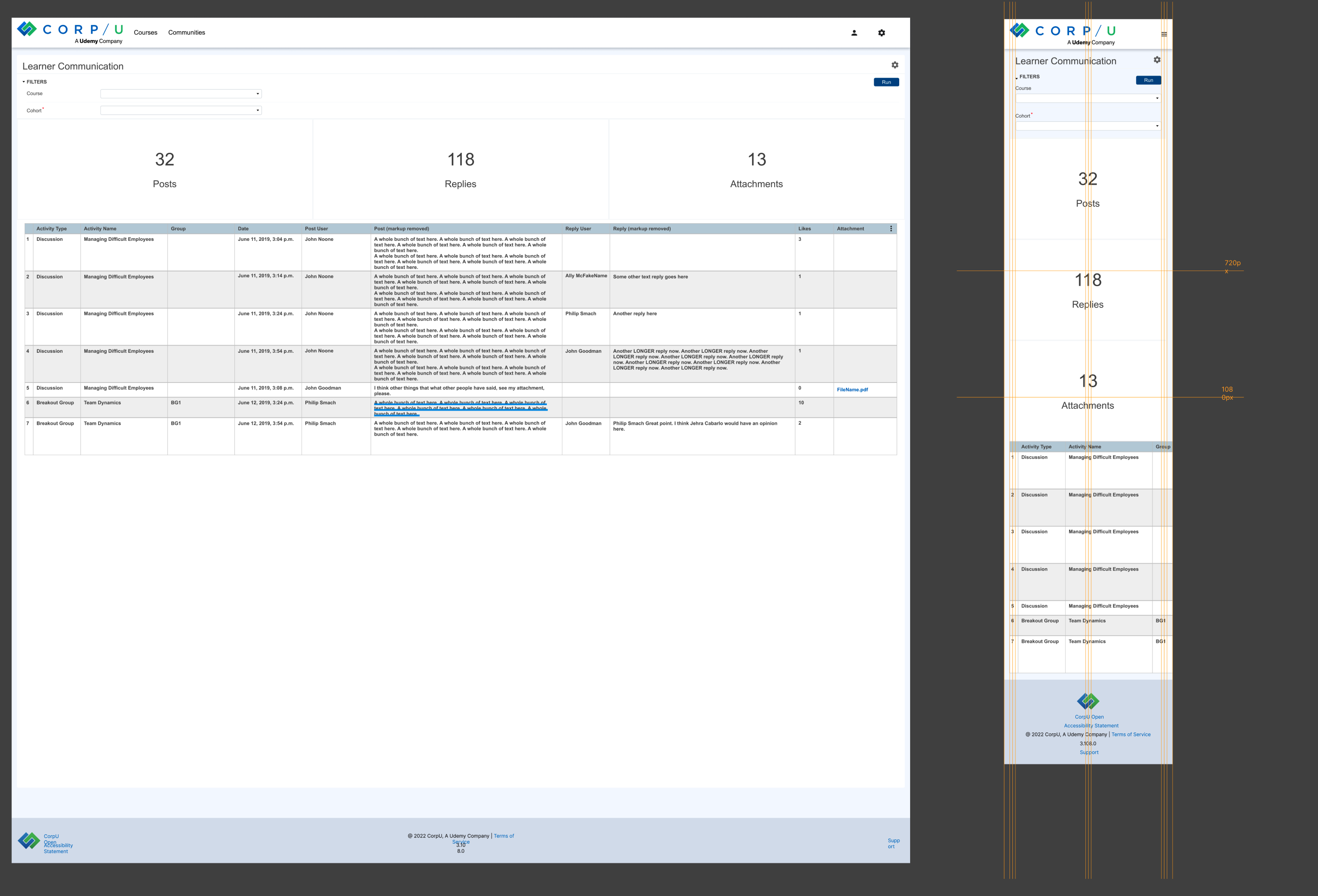Click the Post (markup removed) column header
The width and height of the screenshot is (1318, 896).
pos(402,229)
